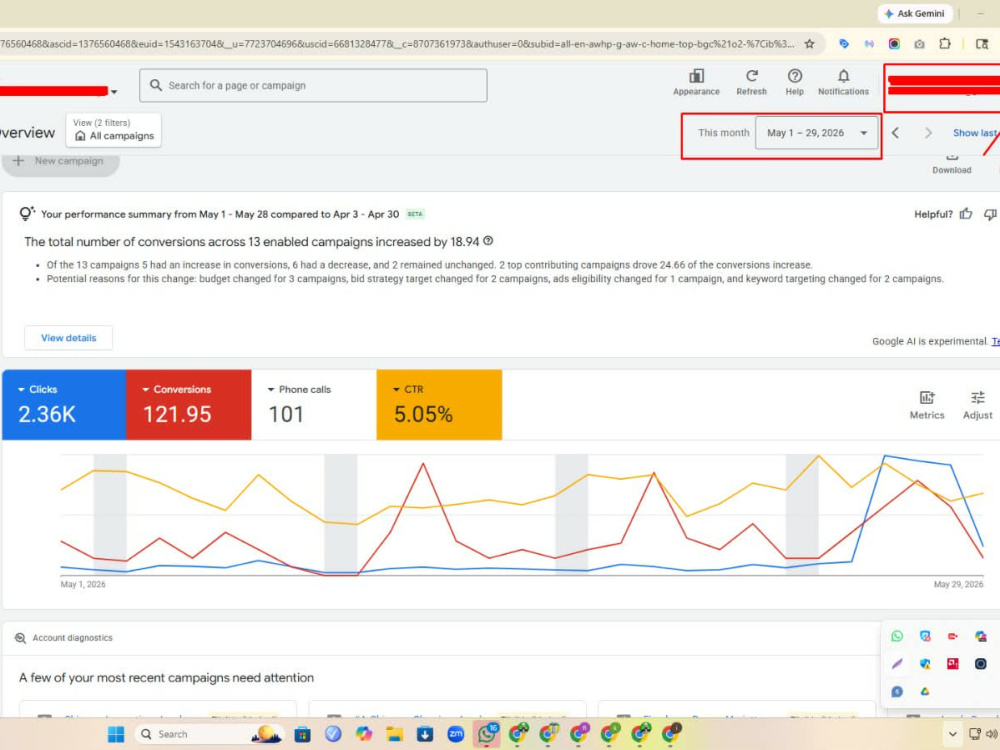Refresh the Google Ads data

(751, 82)
